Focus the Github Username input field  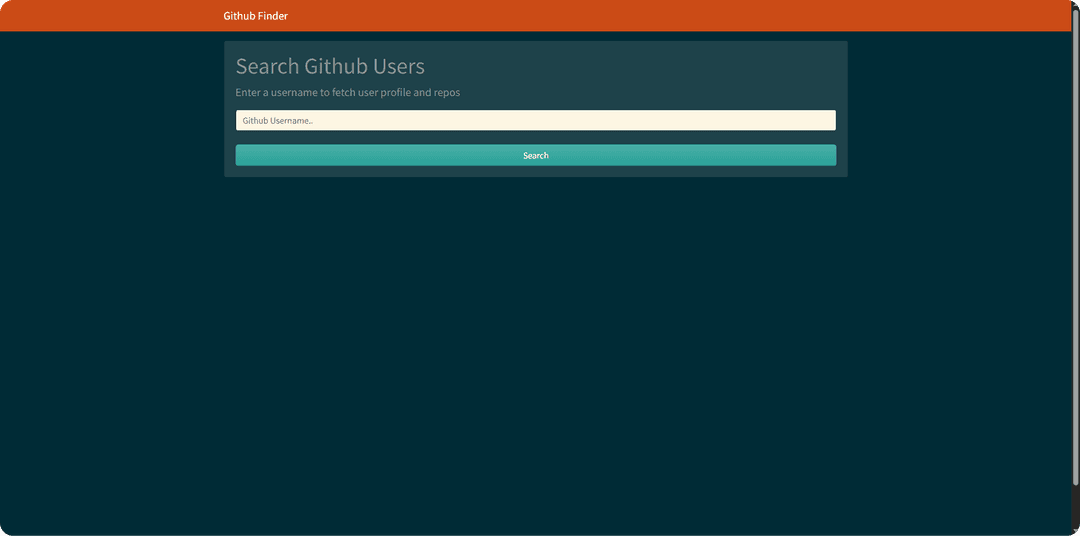coord(536,121)
